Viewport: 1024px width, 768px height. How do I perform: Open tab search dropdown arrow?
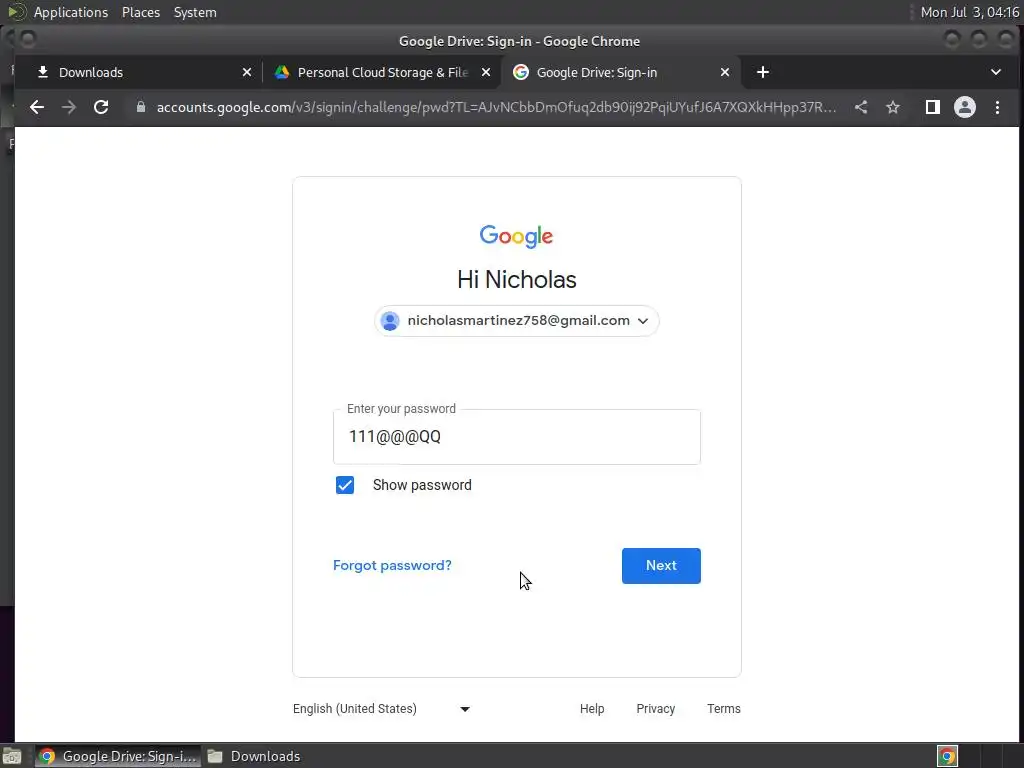pyautogui.click(x=996, y=72)
